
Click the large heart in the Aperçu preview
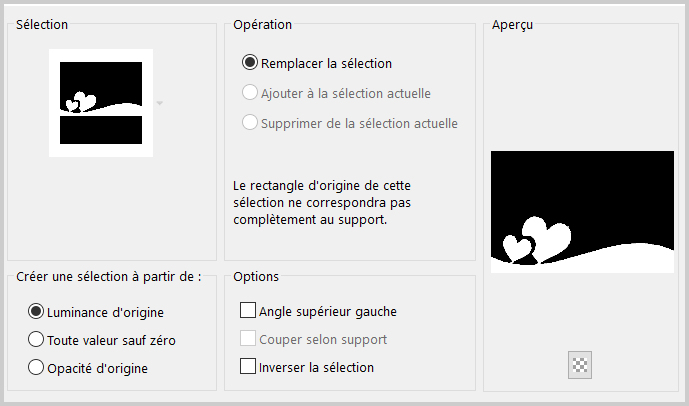[x=548, y=237]
